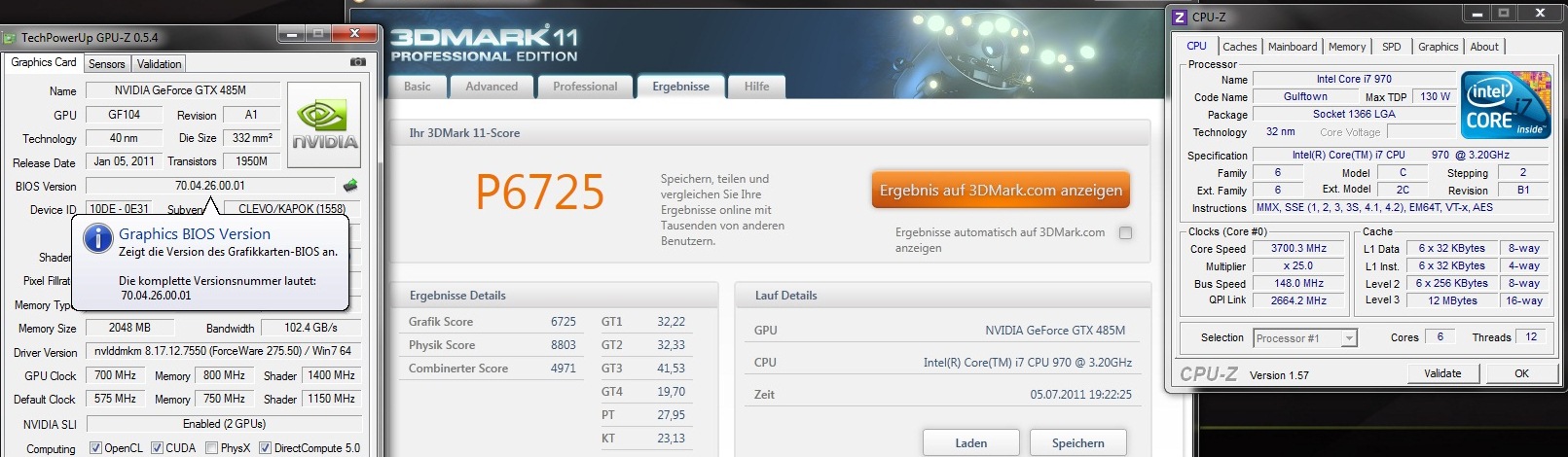Click the NVIDIA SLI Enabled (2 GPUs) field
This screenshot has width=1568, height=457.
click(x=224, y=424)
